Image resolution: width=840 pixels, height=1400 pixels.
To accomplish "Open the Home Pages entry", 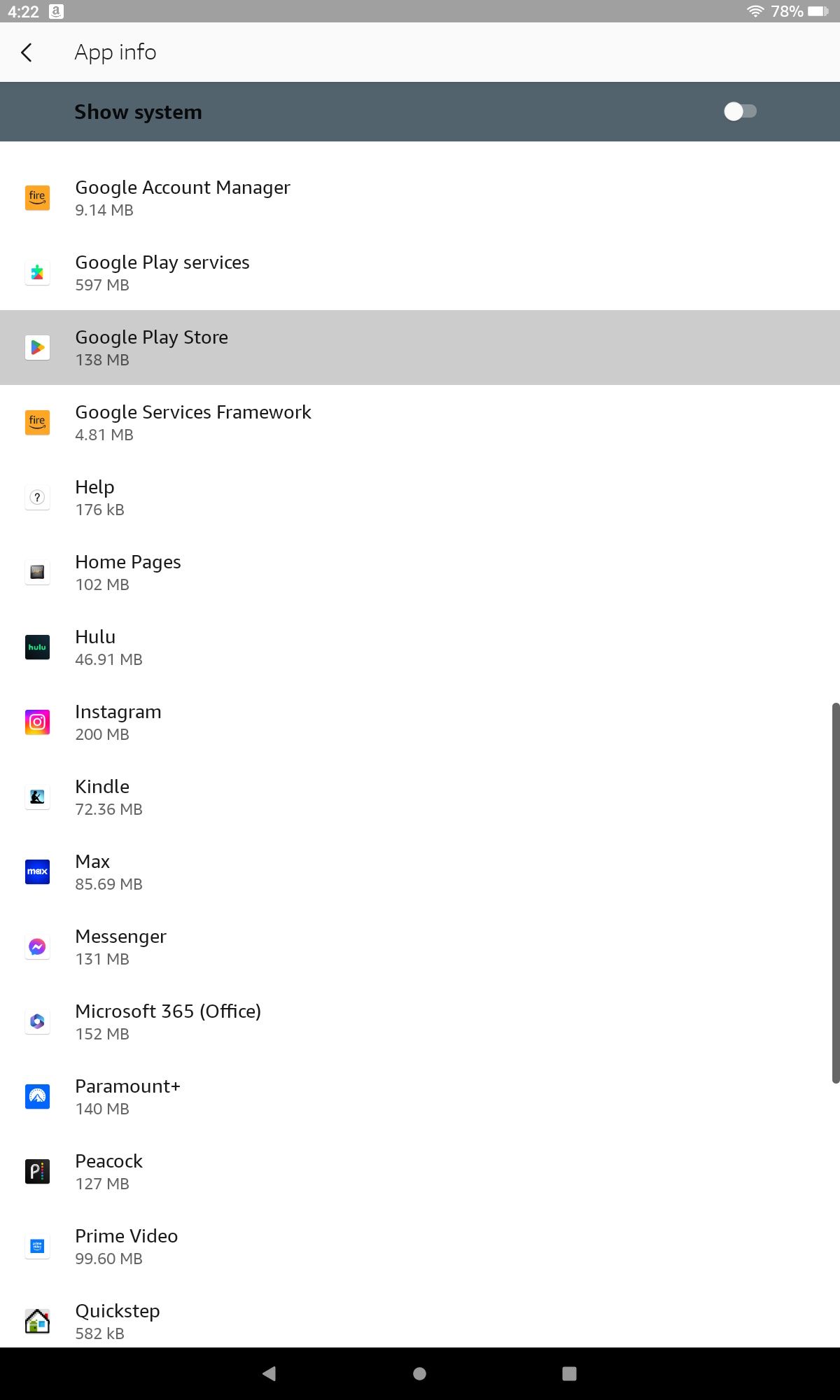I will 420,573.
